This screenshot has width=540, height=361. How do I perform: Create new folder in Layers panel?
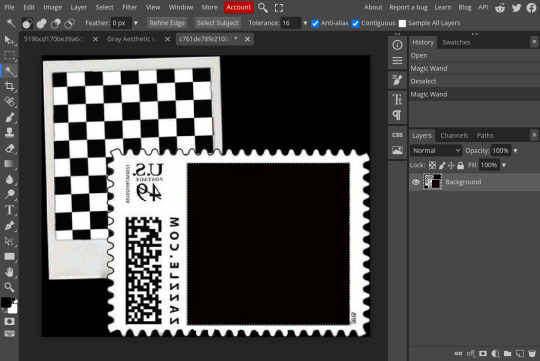tap(507, 353)
